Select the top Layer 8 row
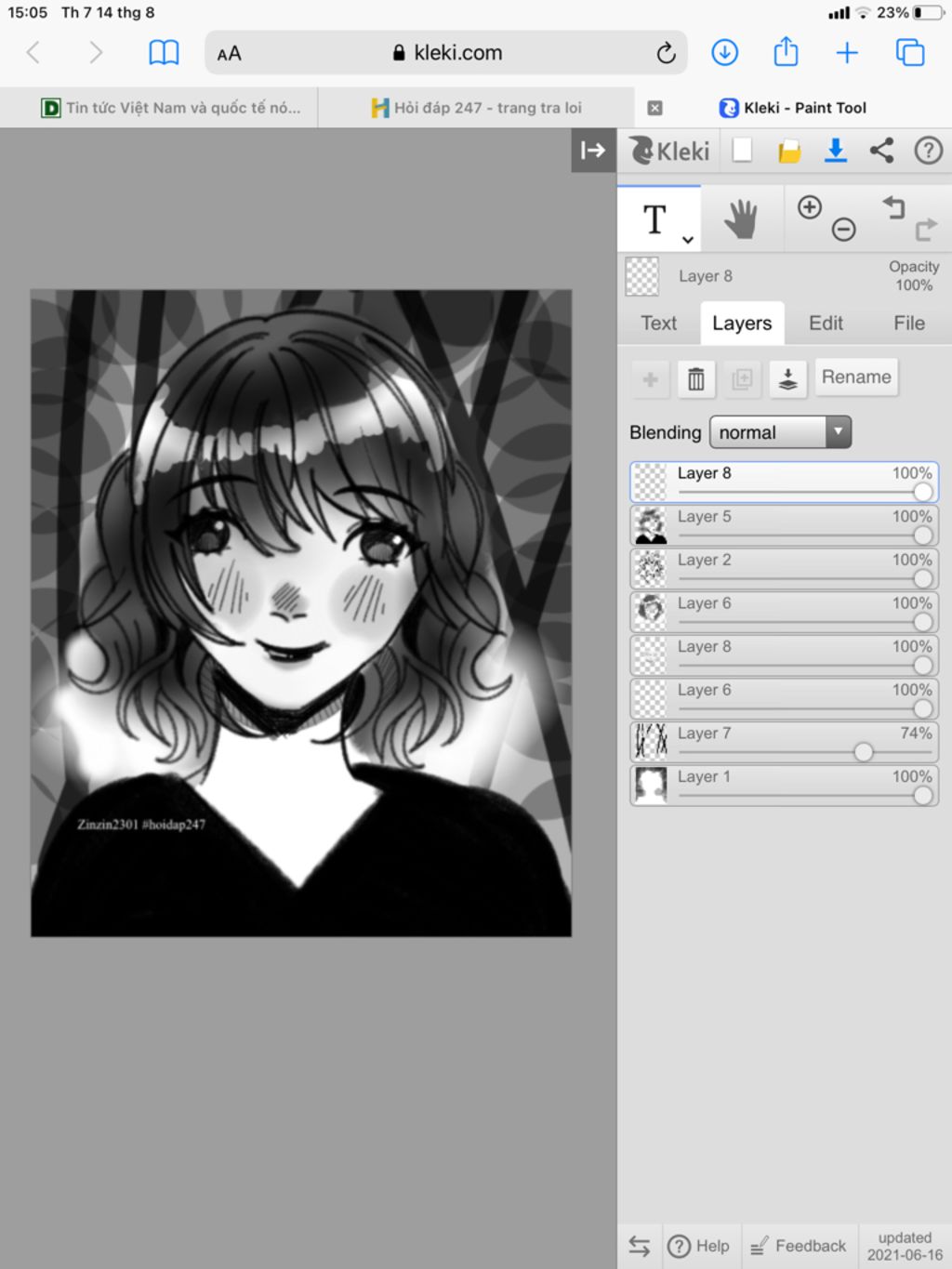The height and width of the screenshot is (1269, 952). click(784, 482)
